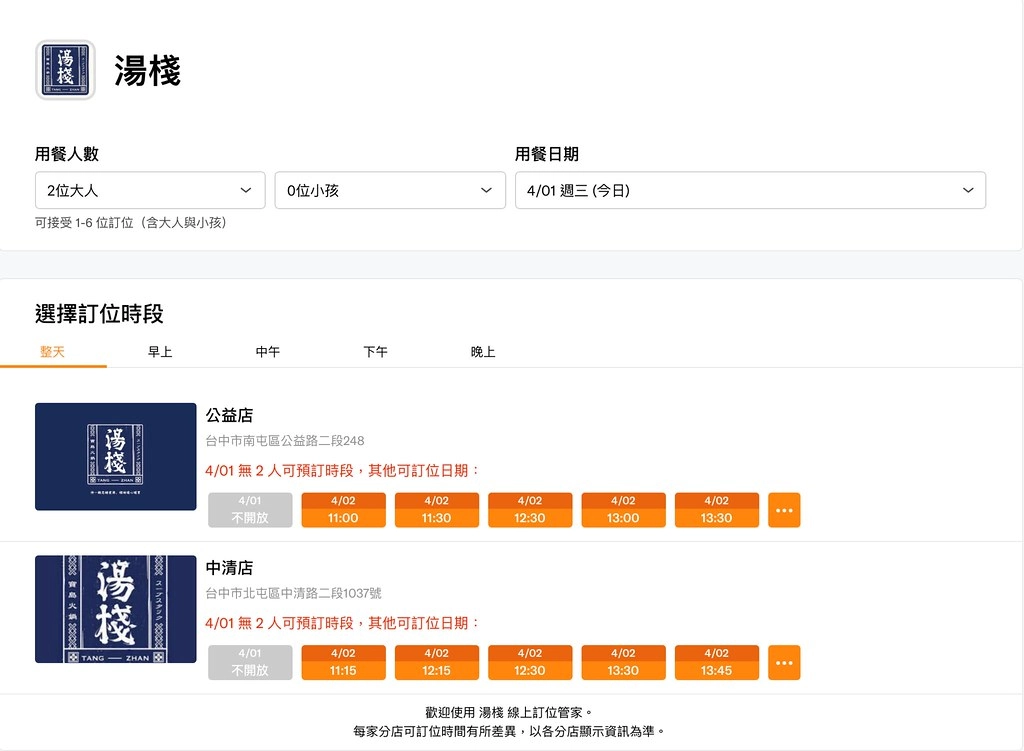Open the children count dropdown
Viewport: 1024px width, 751px height.
(x=390, y=190)
